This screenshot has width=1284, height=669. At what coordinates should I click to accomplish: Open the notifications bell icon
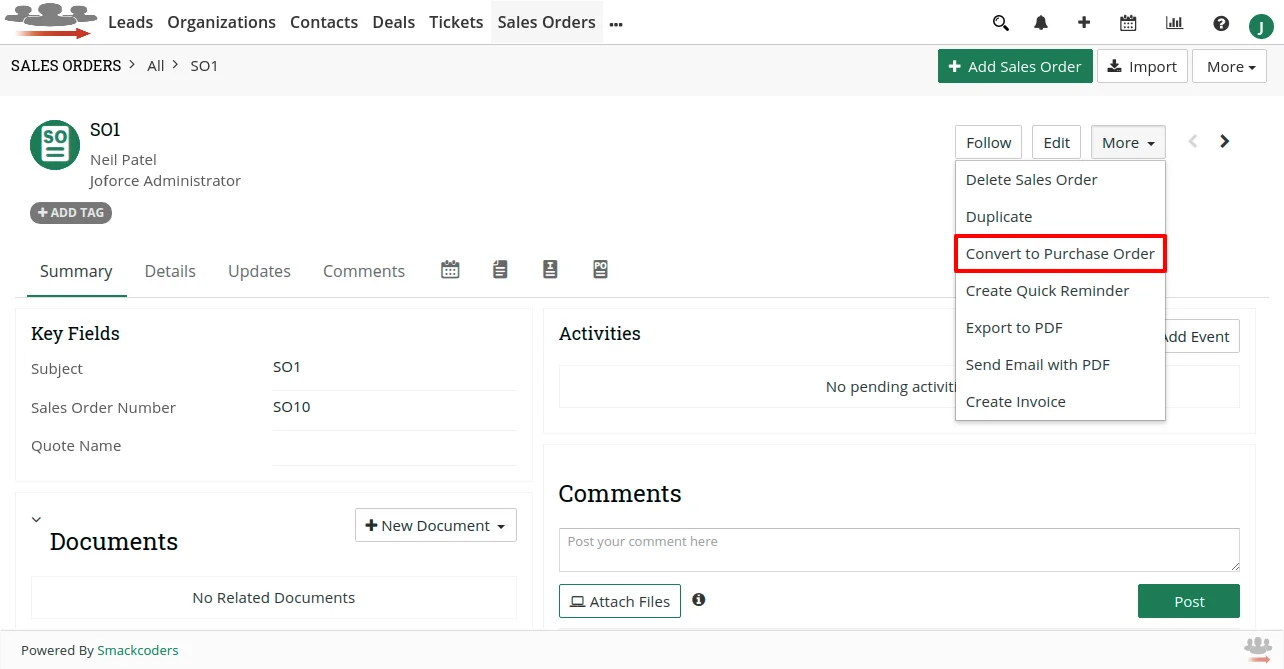coord(1041,22)
